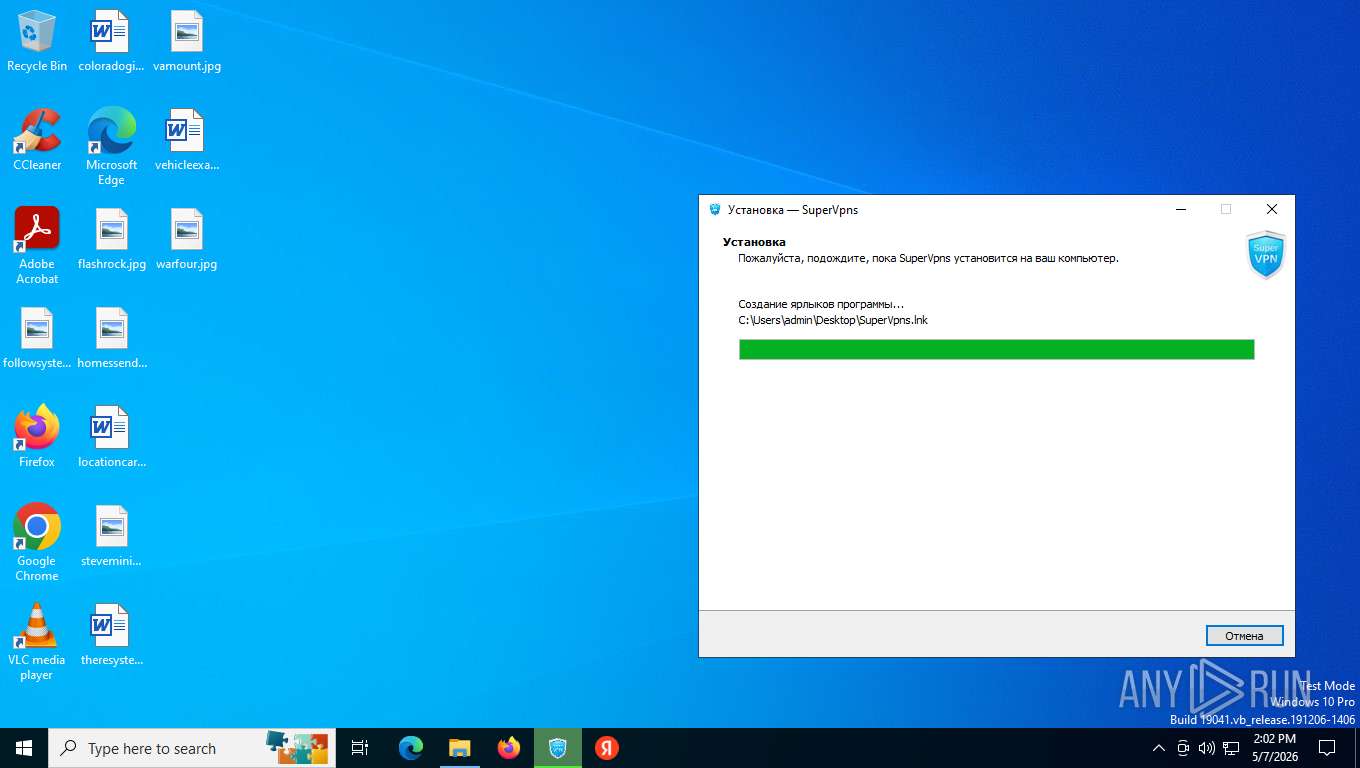Open File Explorer from the taskbar
This screenshot has width=1360, height=768.
[x=460, y=748]
